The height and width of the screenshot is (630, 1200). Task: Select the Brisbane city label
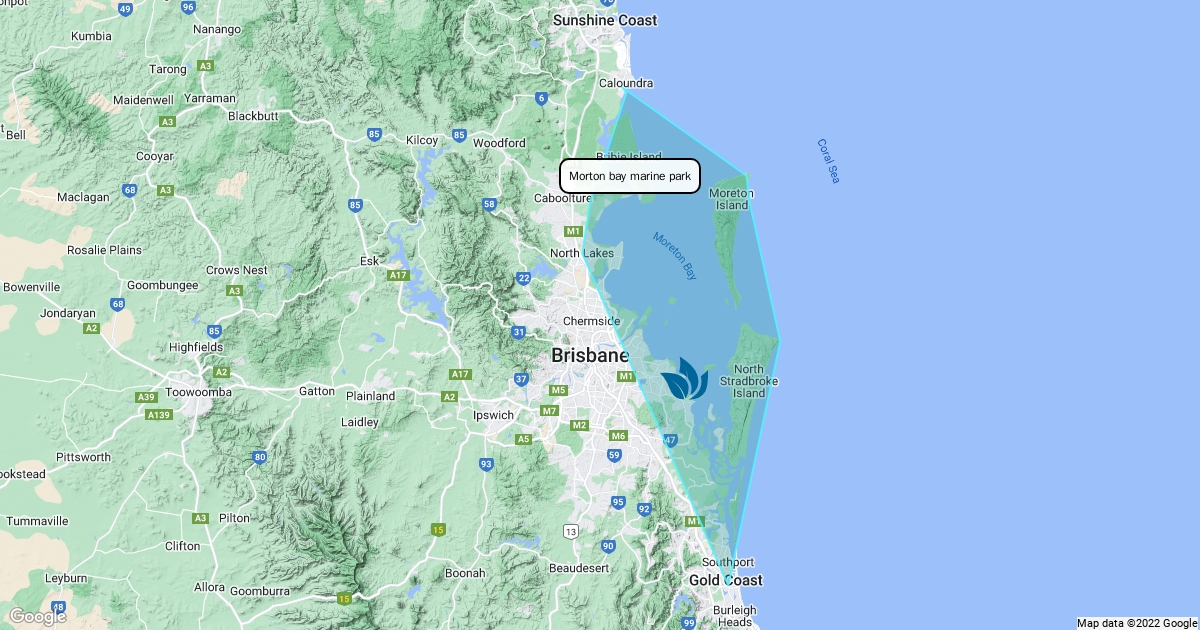point(590,355)
